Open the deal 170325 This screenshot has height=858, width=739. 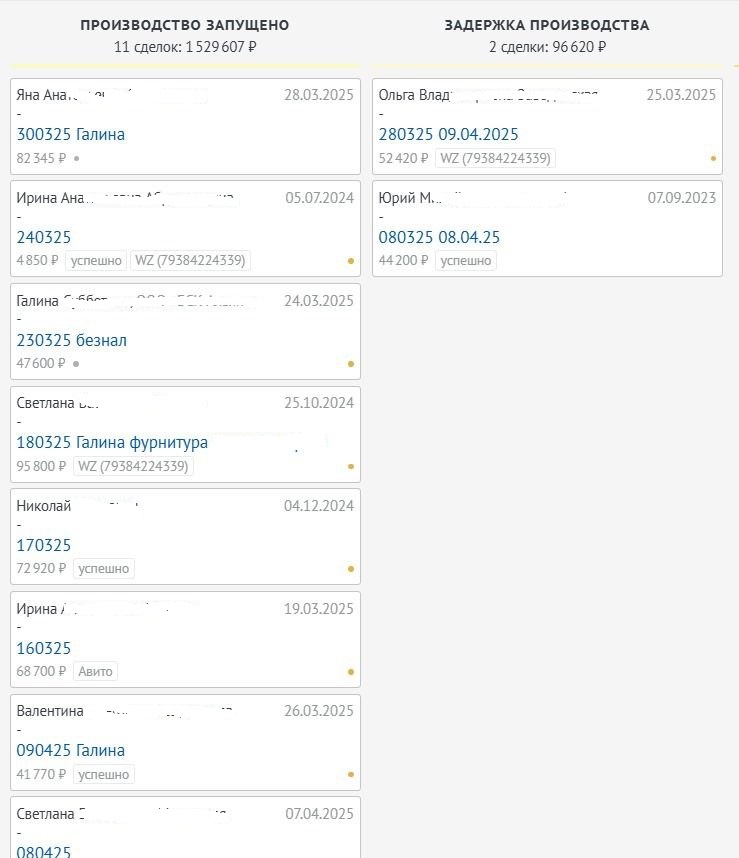point(44,546)
